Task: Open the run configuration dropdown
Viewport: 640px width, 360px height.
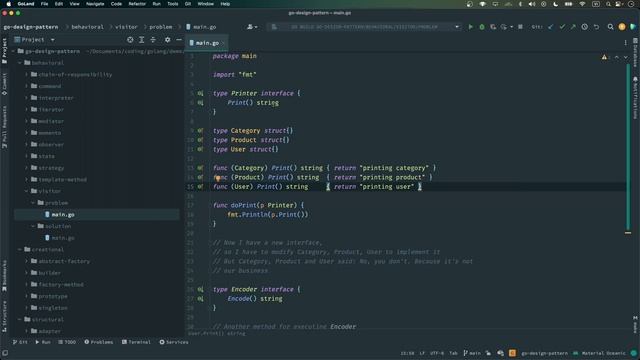Action: [x=457, y=27]
